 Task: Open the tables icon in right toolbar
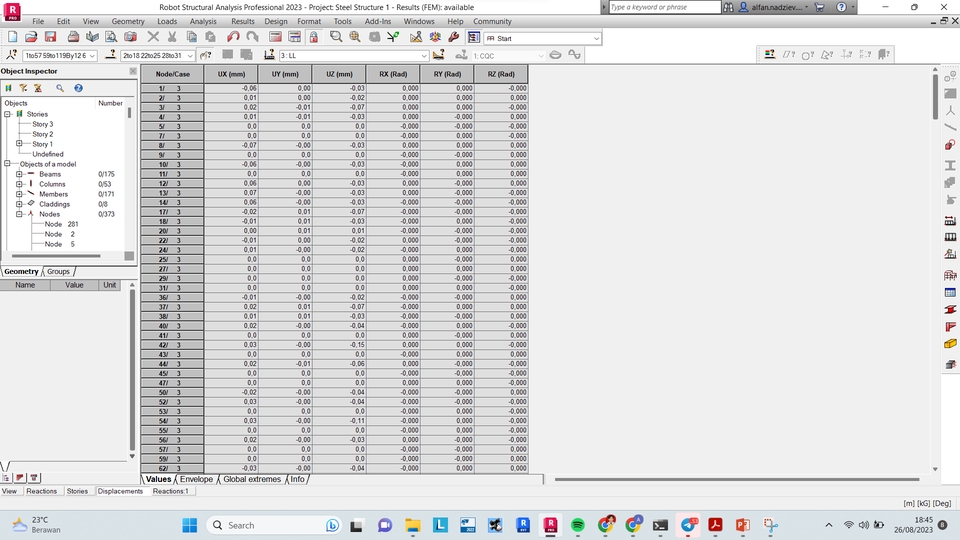pyautogui.click(x=950, y=293)
